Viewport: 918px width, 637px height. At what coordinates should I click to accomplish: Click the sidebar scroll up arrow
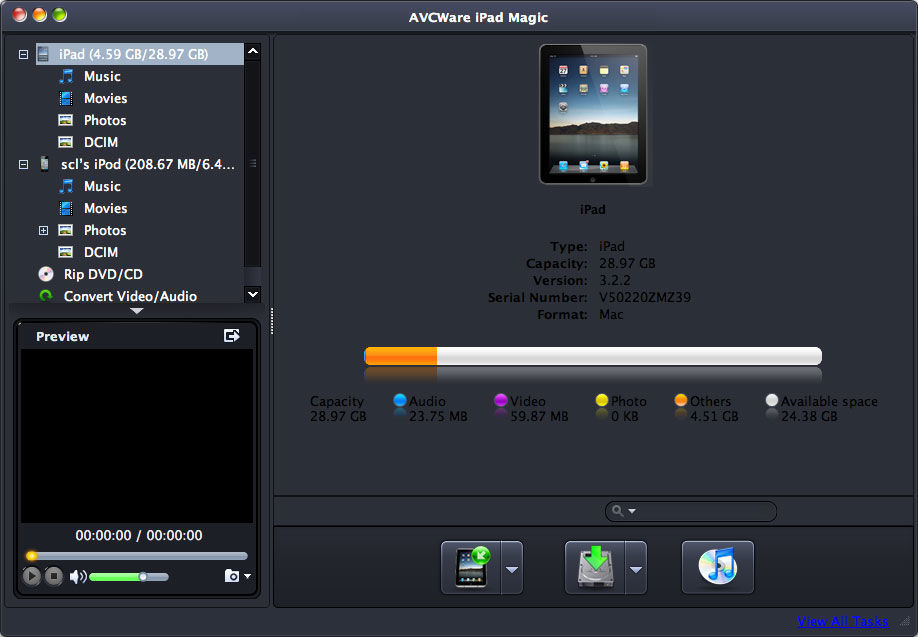tap(253, 52)
